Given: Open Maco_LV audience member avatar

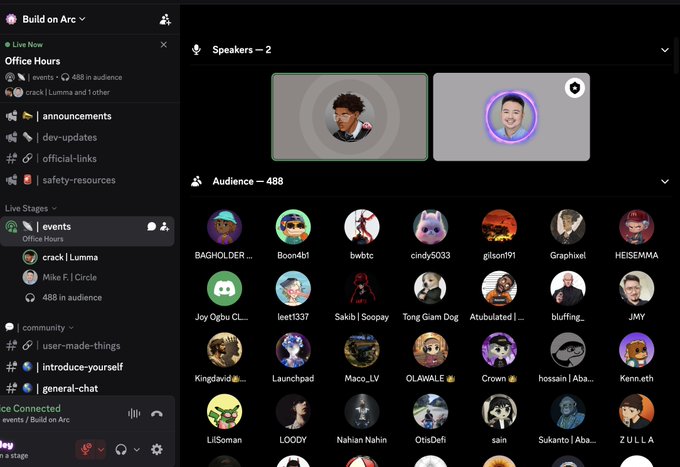Looking at the screenshot, I should click(x=362, y=350).
